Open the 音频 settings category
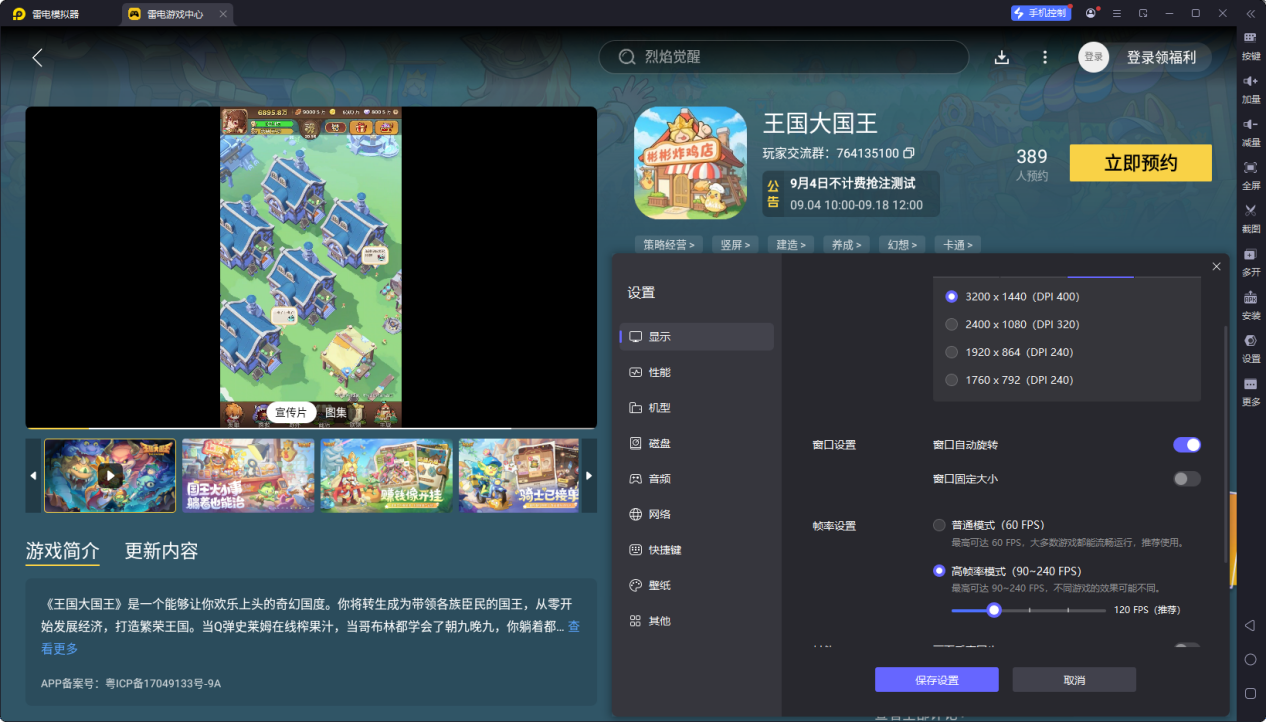Image resolution: width=1266 pixels, height=722 pixels. click(697, 479)
